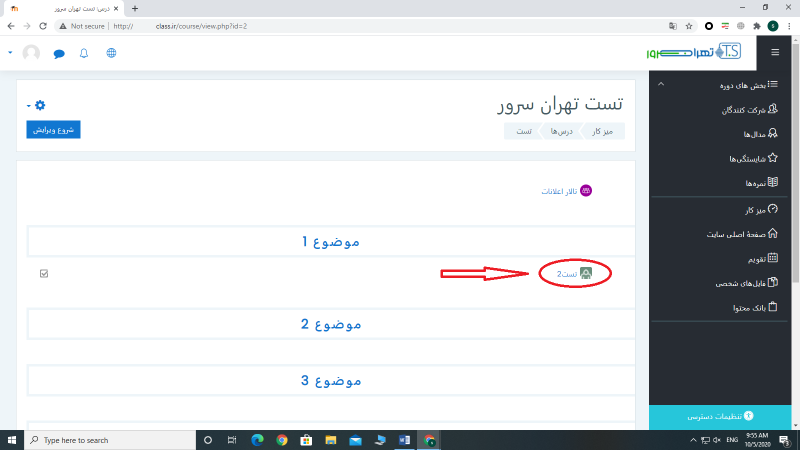Click the موضوع 3 section heading

coord(331,381)
